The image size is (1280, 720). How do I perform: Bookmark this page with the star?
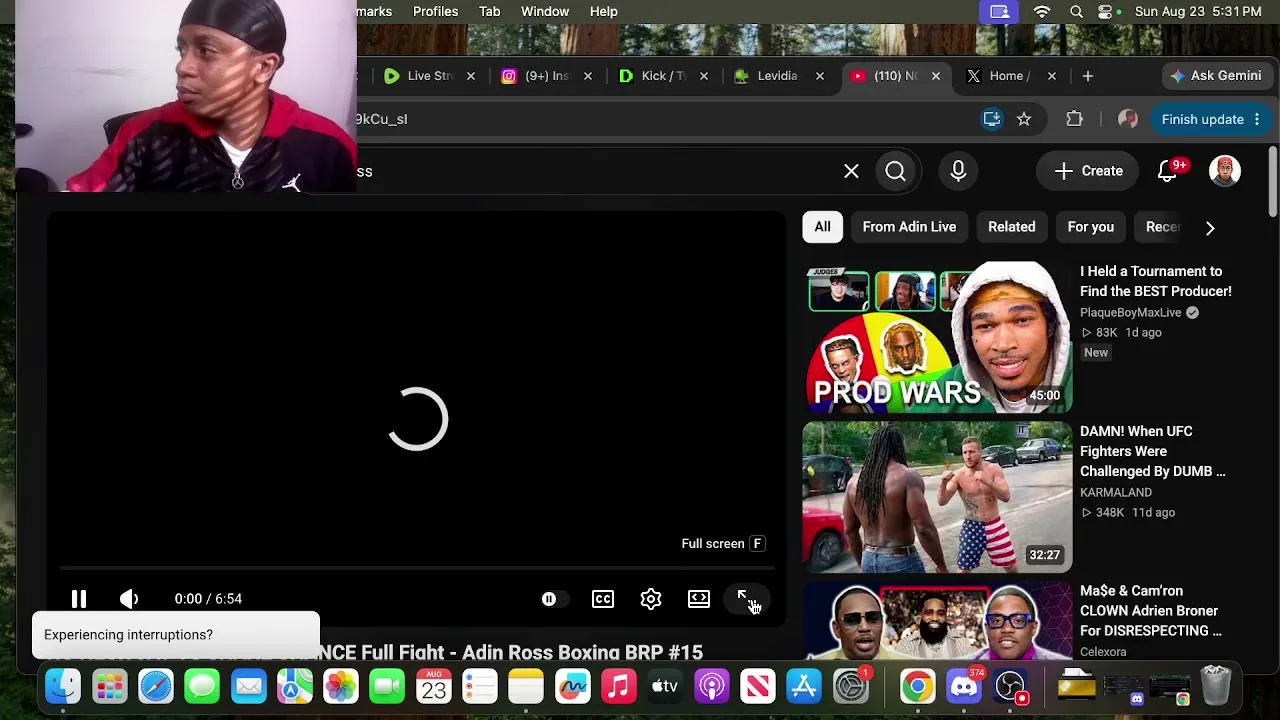(x=1024, y=119)
